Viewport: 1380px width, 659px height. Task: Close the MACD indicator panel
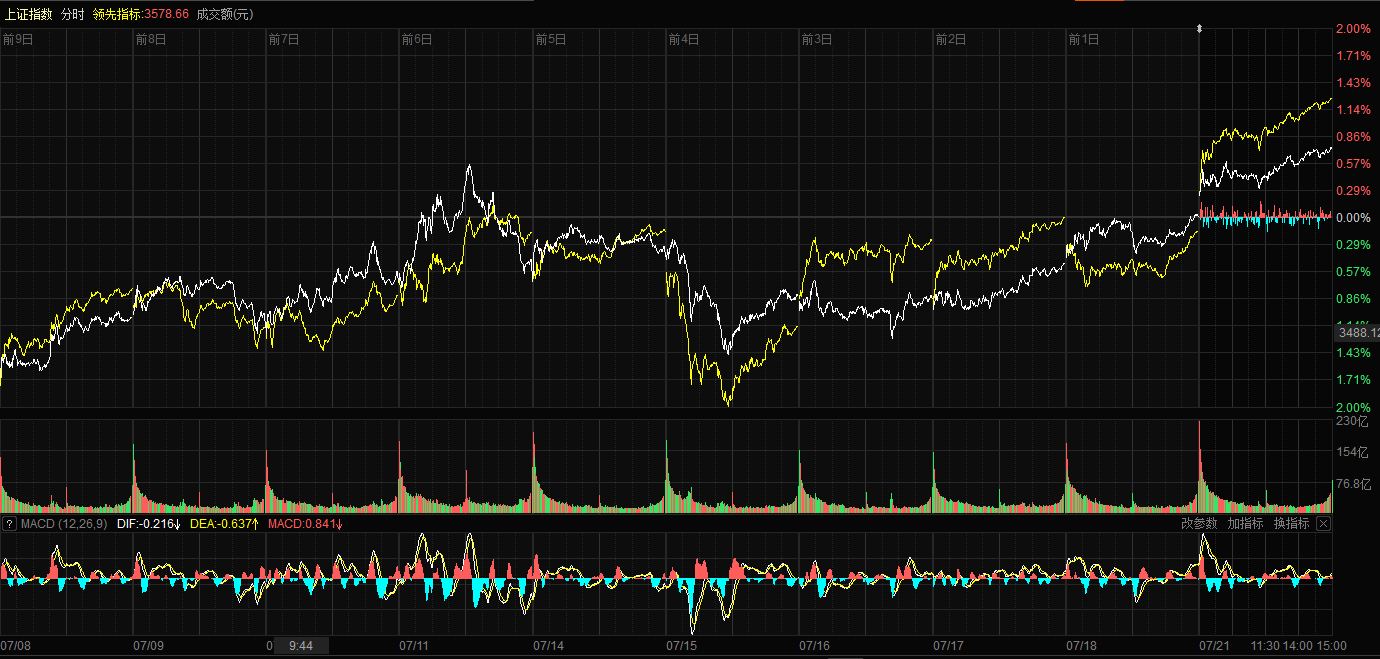click(1323, 524)
